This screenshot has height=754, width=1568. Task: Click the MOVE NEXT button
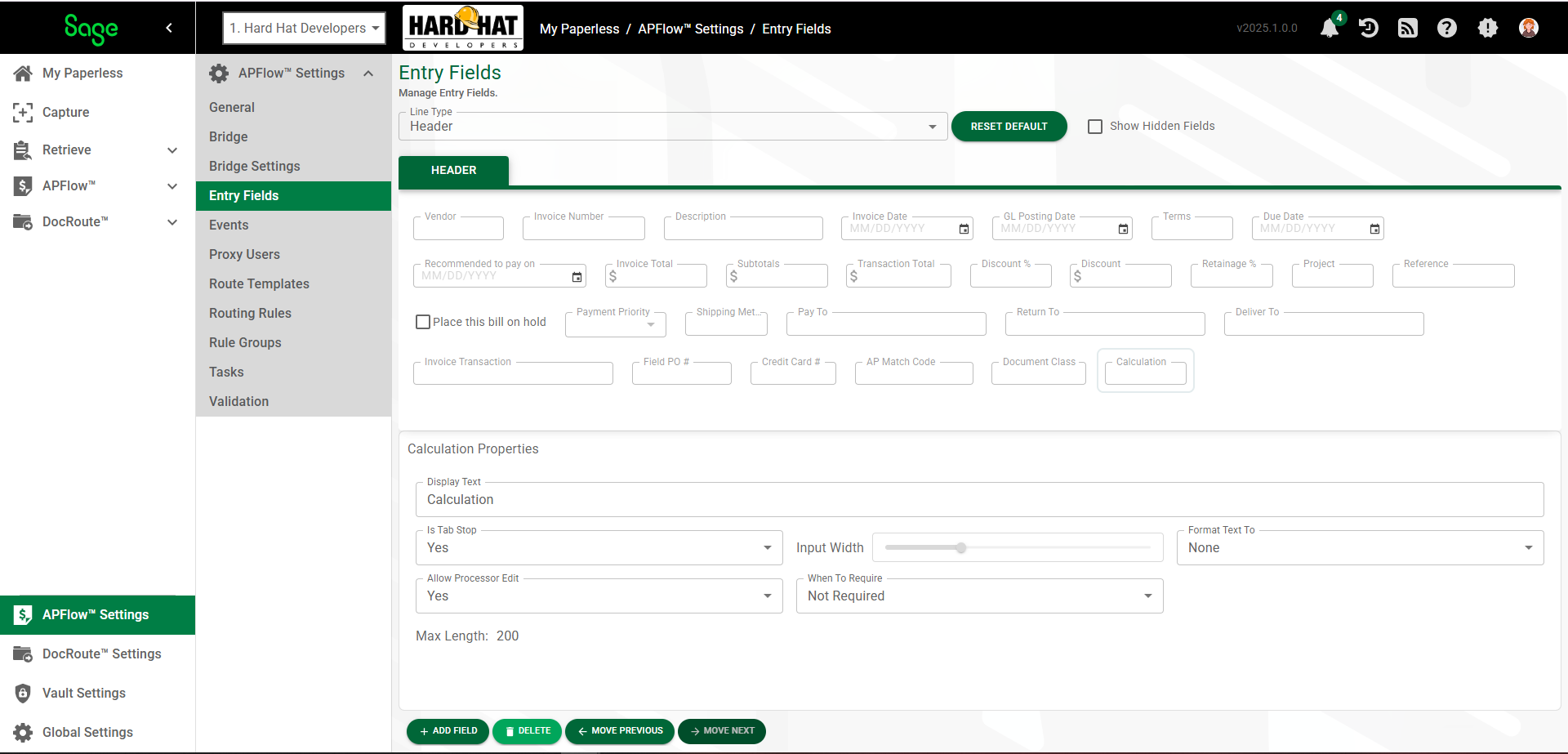click(x=722, y=731)
